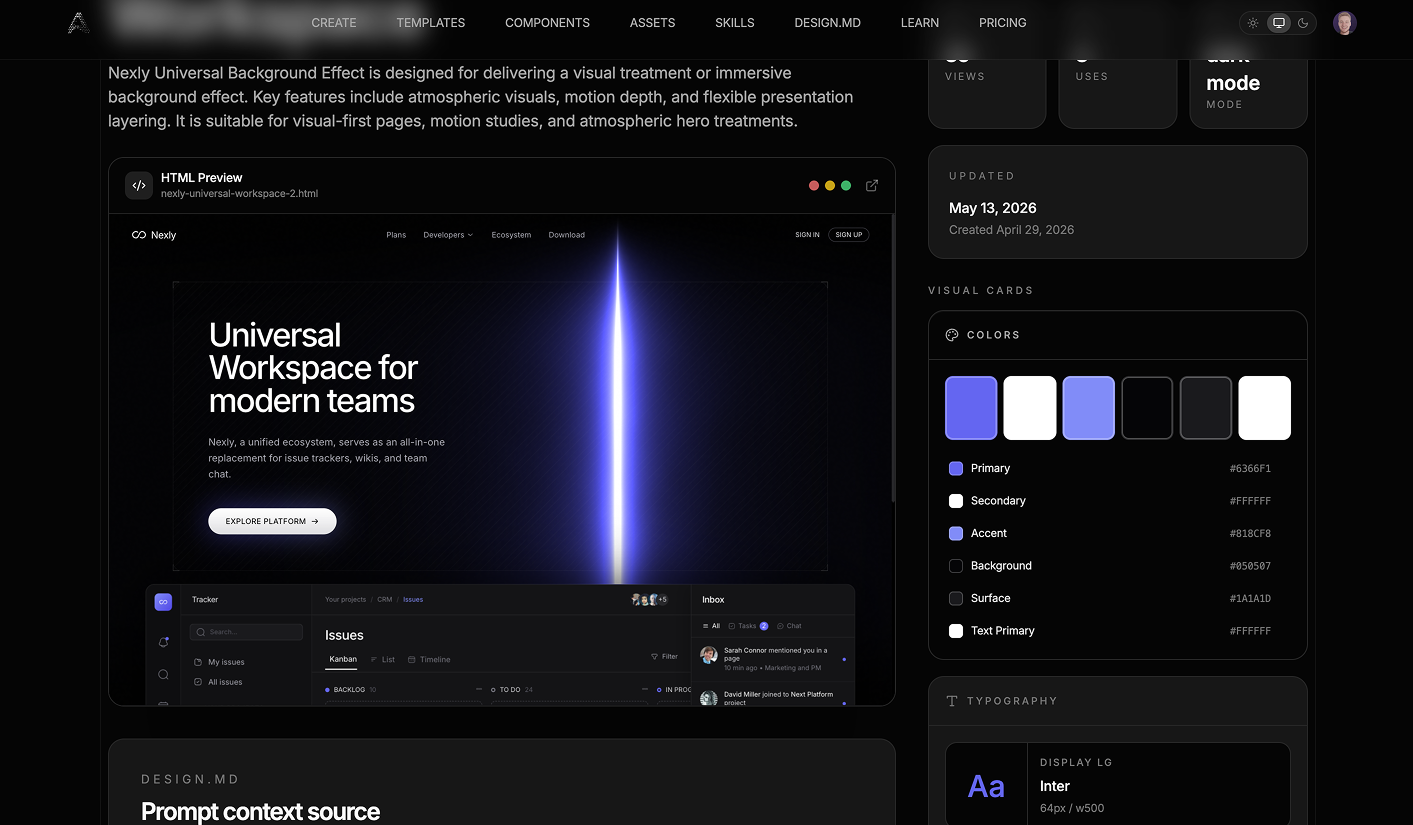Select the large Primary indigo swatch
The height and width of the screenshot is (825, 1413).
971,408
